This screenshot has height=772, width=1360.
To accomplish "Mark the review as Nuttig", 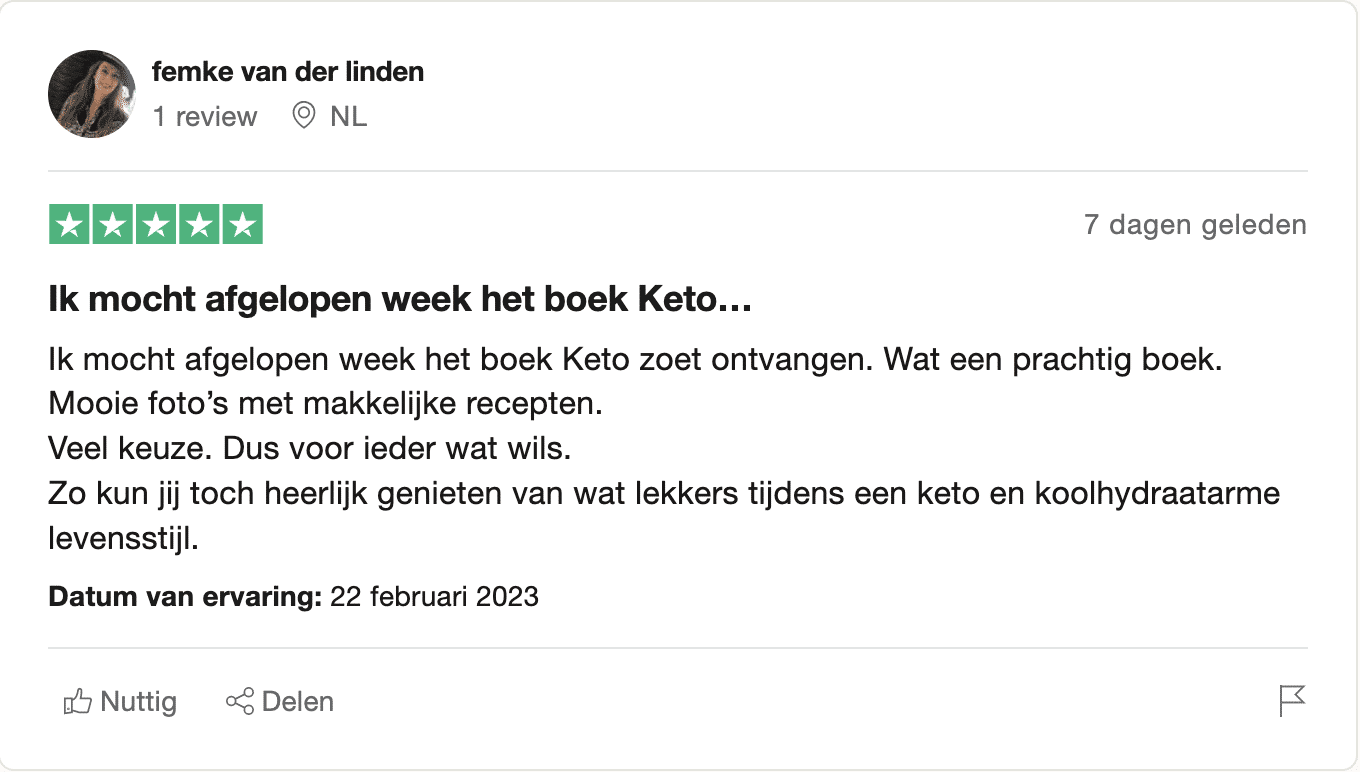I will (120, 701).
